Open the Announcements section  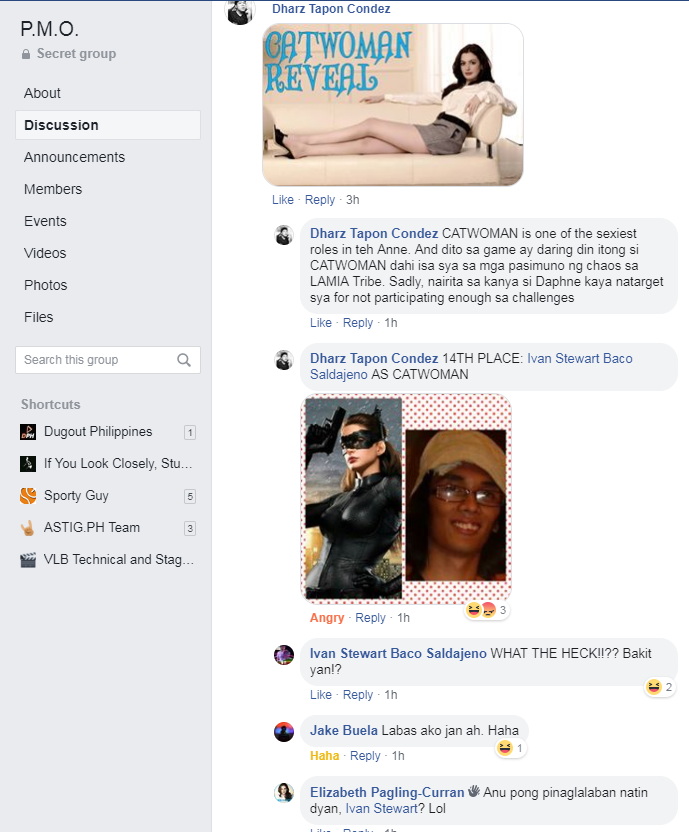click(x=74, y=157)
